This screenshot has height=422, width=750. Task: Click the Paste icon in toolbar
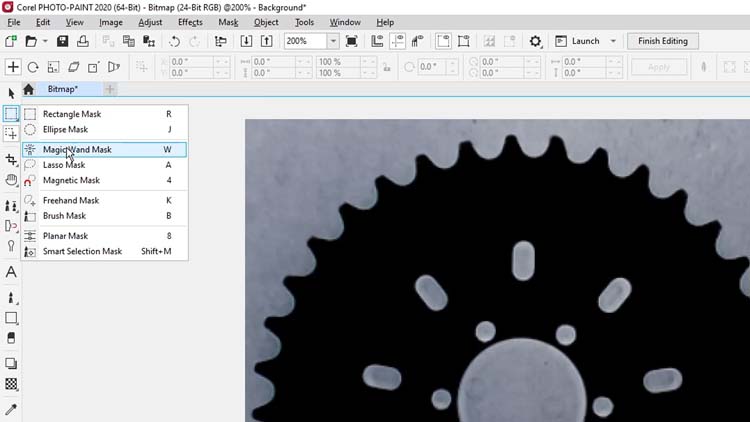pos(149,41)
